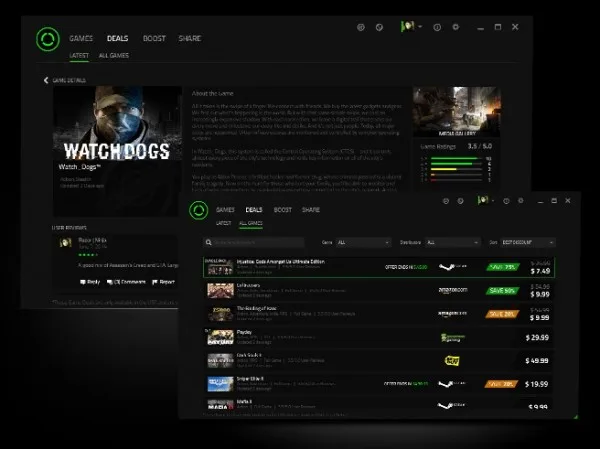This screenshot has height=449, width=600.
Task: Click the Injustice game thumbnail
Action: [x=220, y=267]
